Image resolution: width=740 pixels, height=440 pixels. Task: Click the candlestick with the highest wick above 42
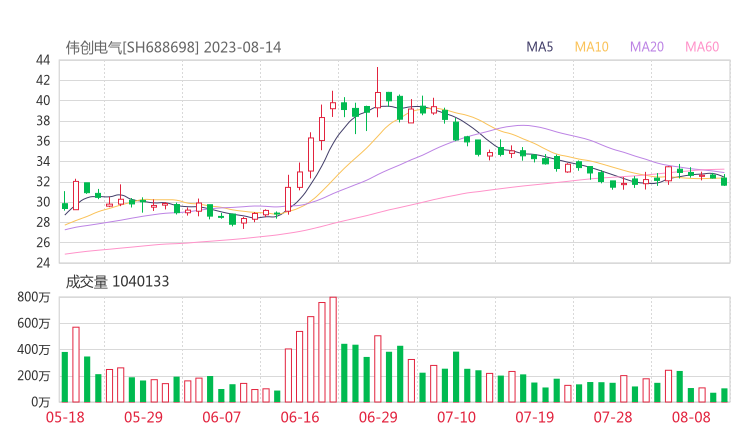378,92
